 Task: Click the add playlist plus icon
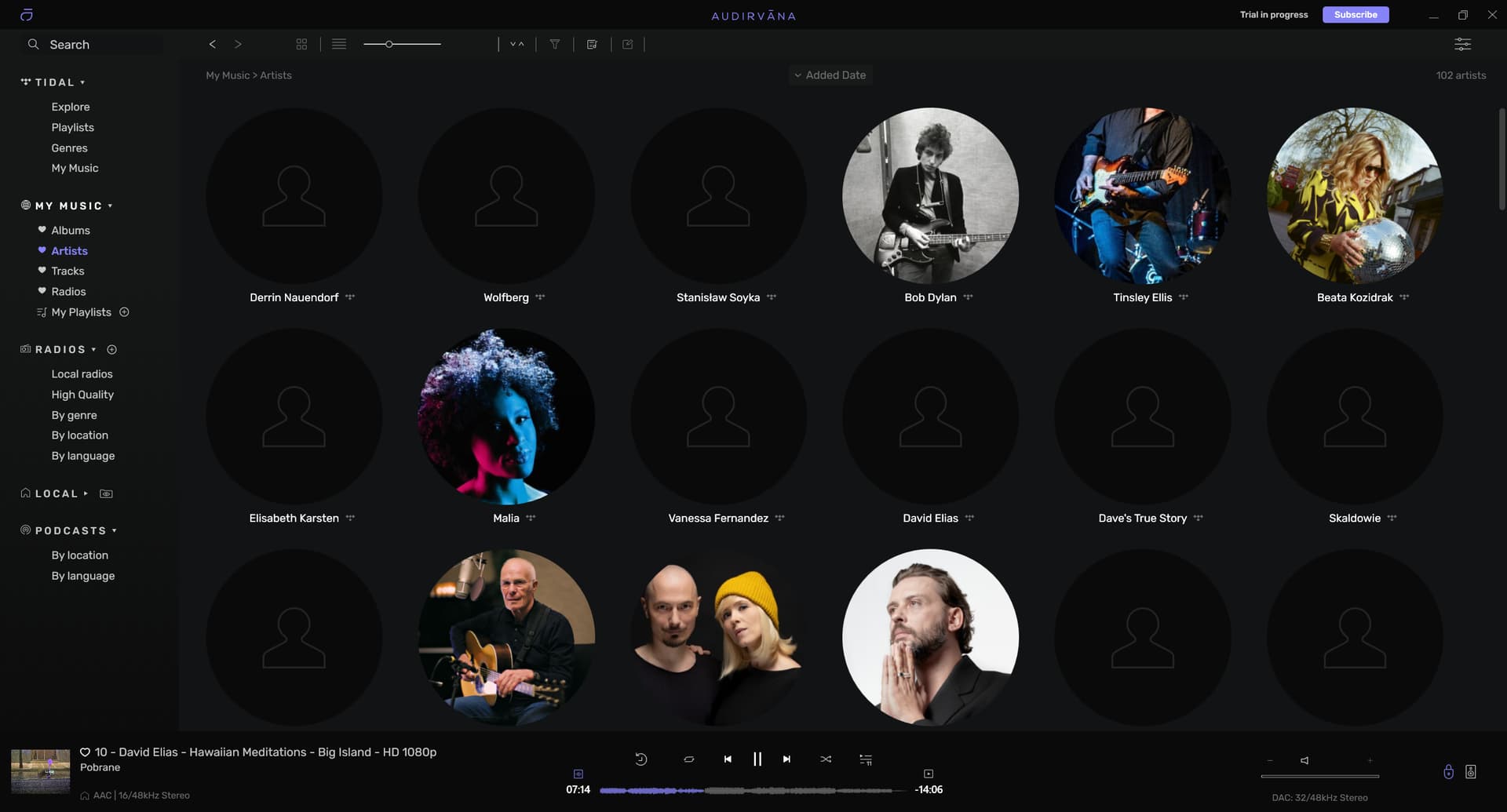tap(124, 312)
